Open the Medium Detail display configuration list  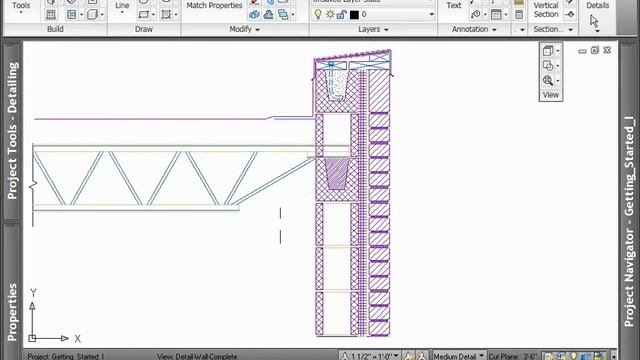pyautogui.click(x=458, y=356)
